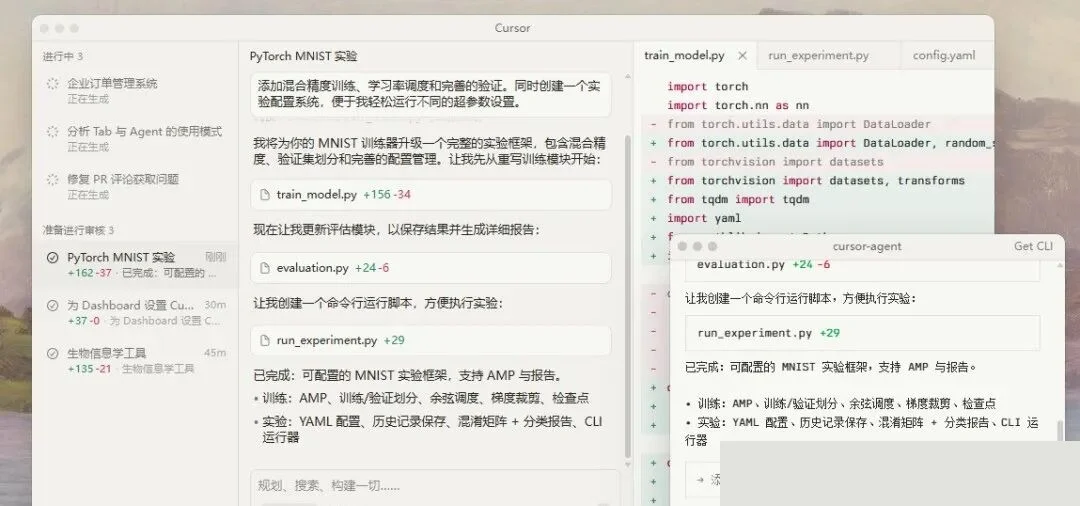The image size is (1080, 506).
Task: Open 生物信息学工具 review item
Action: coord(135,360)
